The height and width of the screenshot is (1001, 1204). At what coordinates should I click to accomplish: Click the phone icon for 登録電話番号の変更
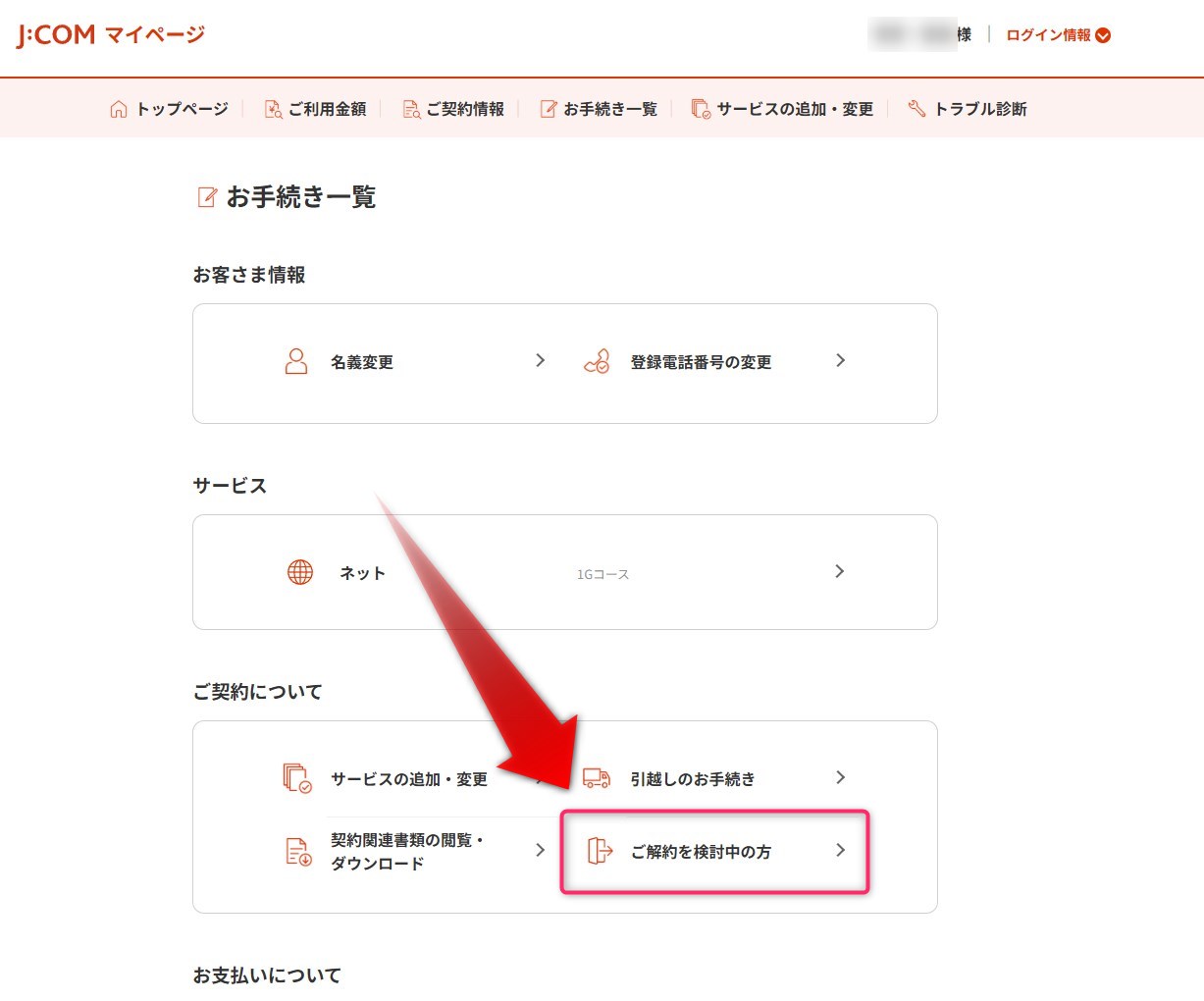pyautogui.click(x=597, y=361)
